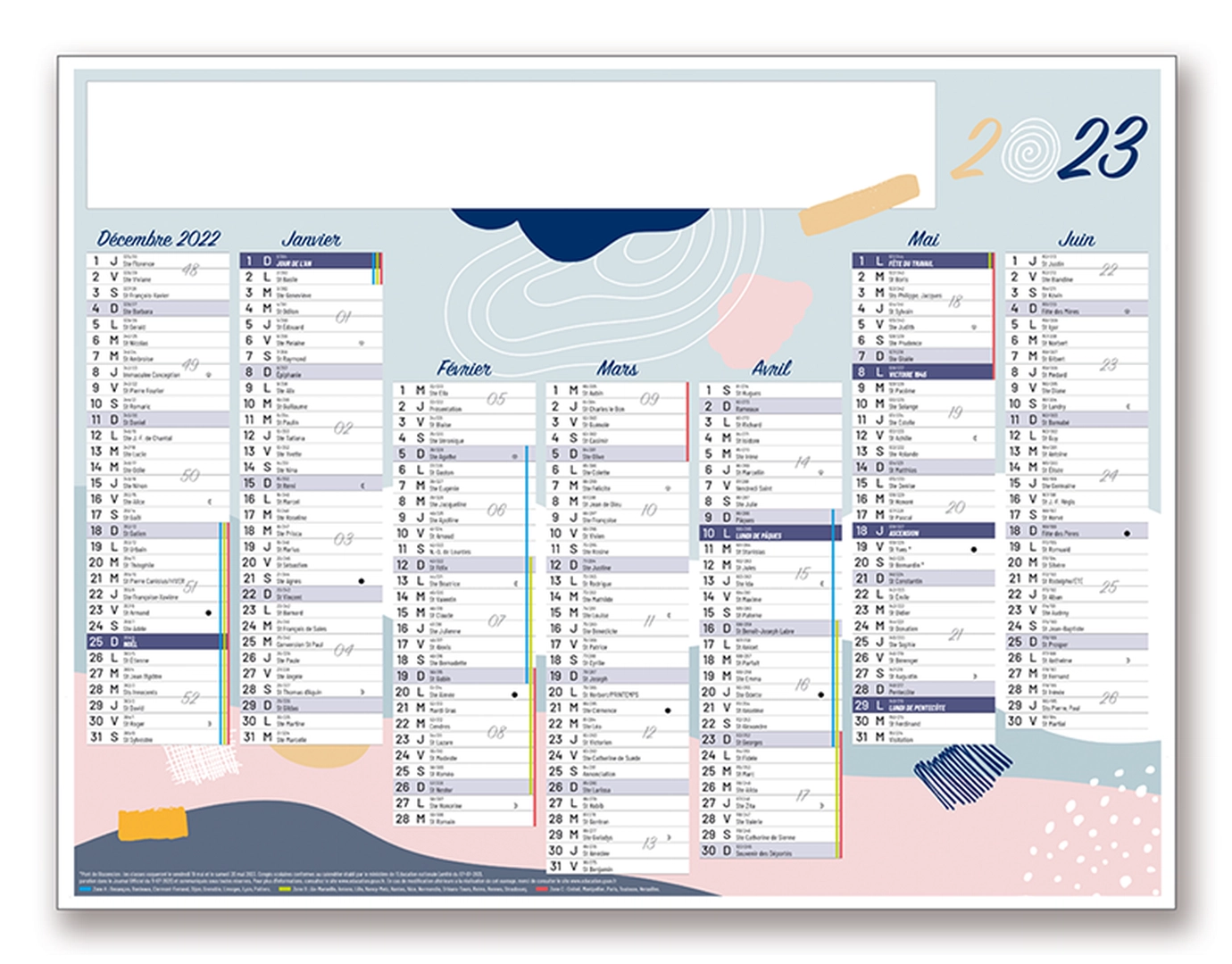This screenshot has height=964, width=1232.
Task: Select "Présentation" row in Février
Action: 463,406
